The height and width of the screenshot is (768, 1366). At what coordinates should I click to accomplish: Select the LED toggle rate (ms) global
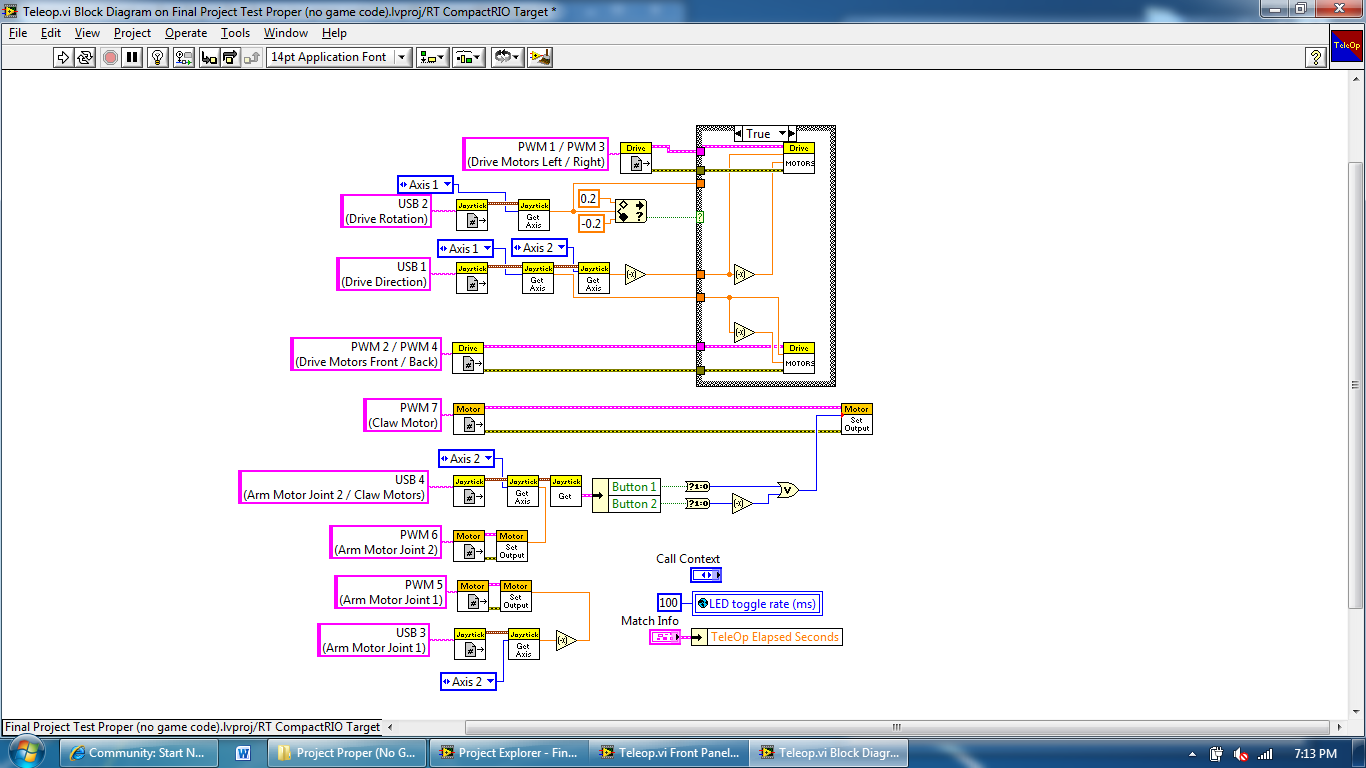(758, 603)
